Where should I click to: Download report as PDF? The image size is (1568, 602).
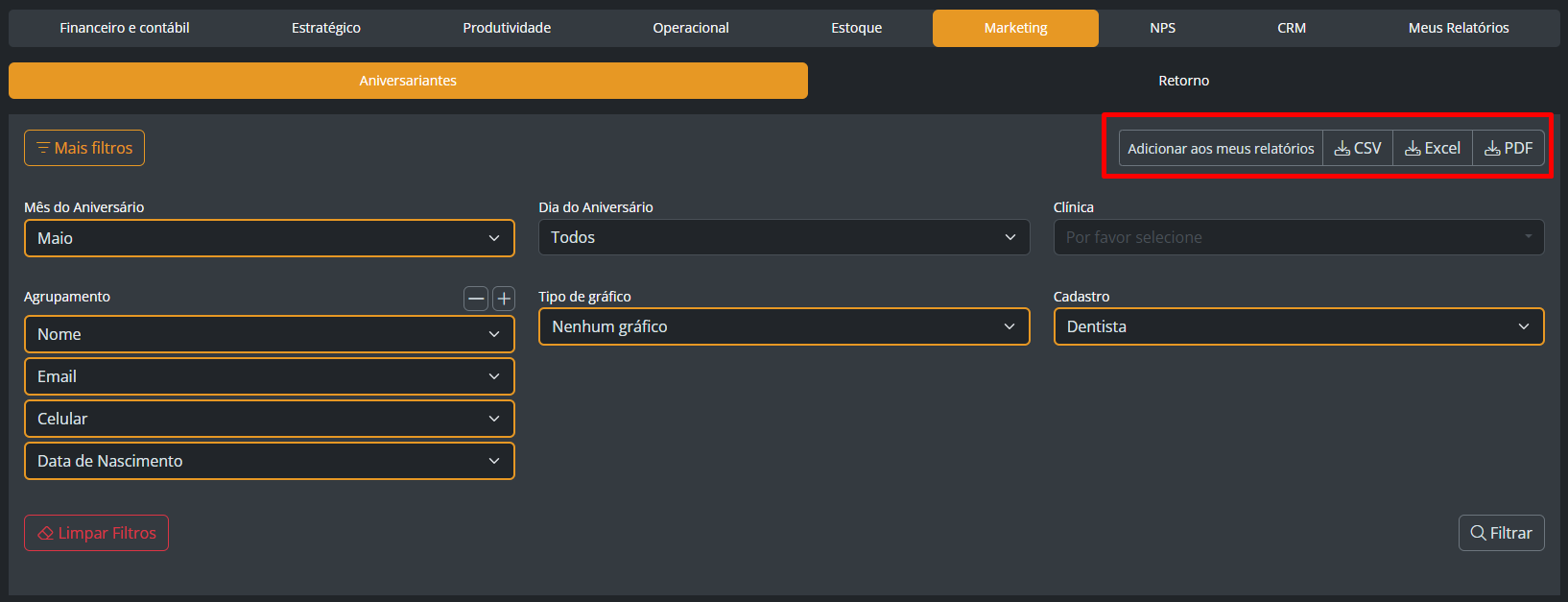pos(1509,148)
